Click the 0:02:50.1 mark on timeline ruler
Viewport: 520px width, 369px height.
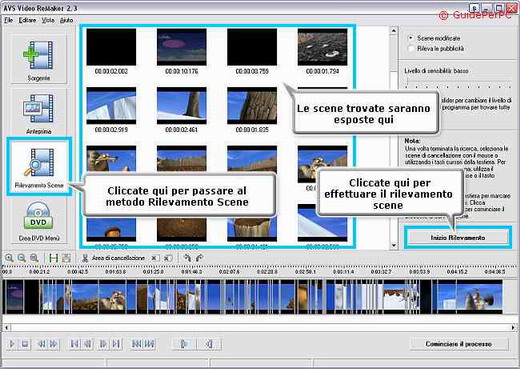305,272
